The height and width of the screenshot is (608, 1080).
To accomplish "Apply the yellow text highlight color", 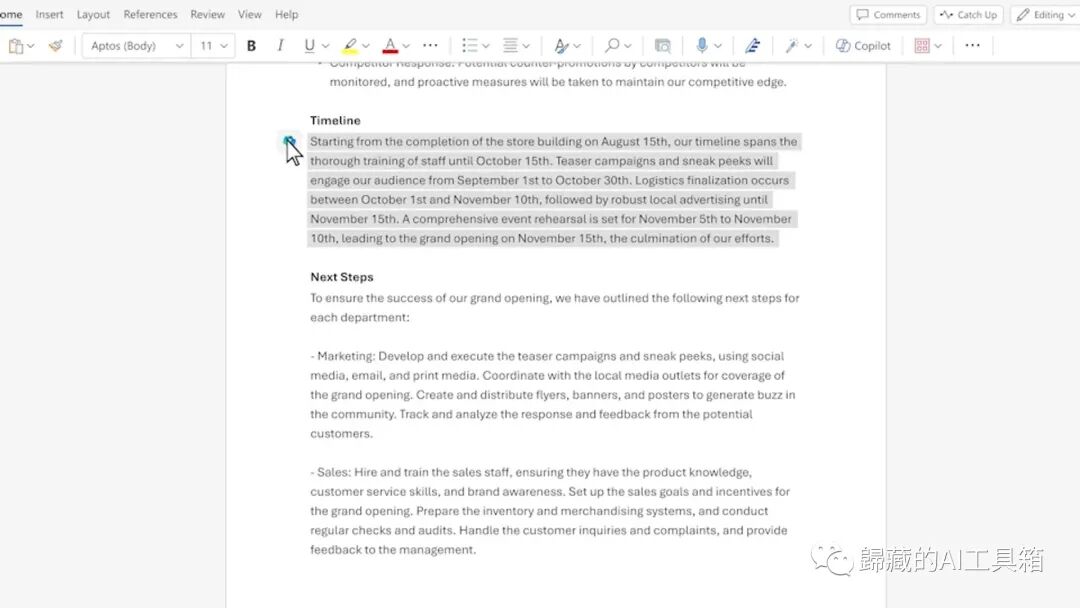I will (350, 46).
